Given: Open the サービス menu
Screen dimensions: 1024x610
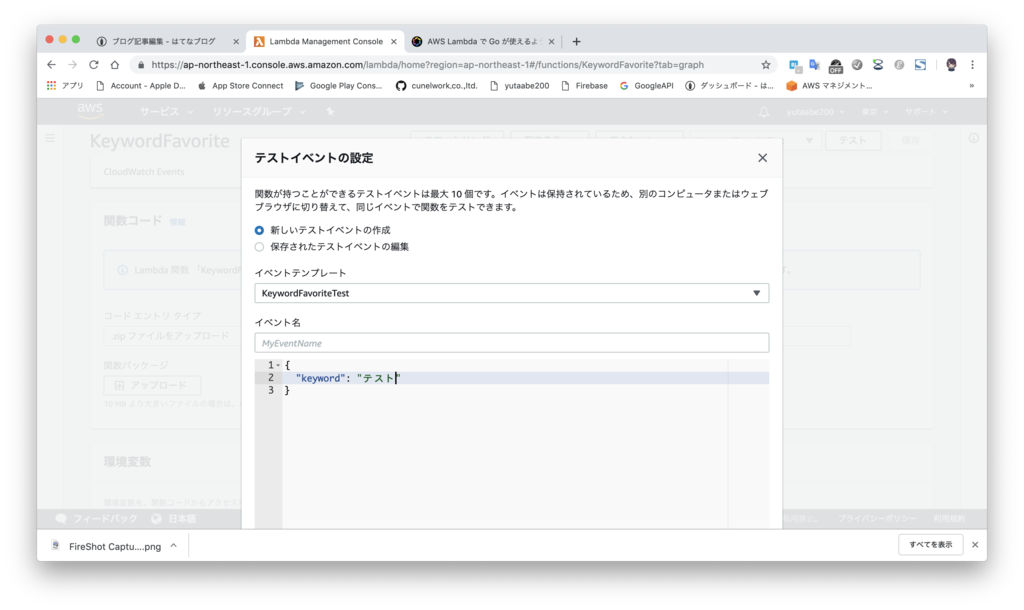Looking at the screenshot, I should pos(166,112).
